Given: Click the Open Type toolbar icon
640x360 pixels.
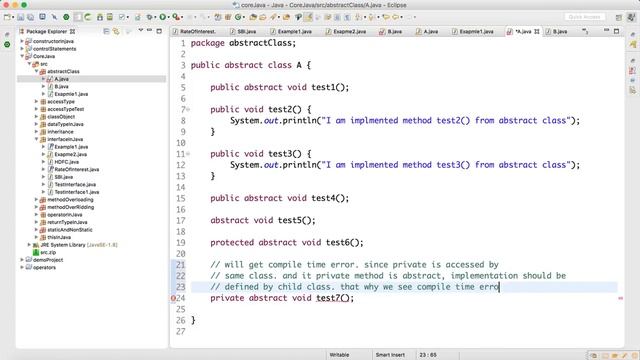Looking at the screenshot, I should (253, 17).
